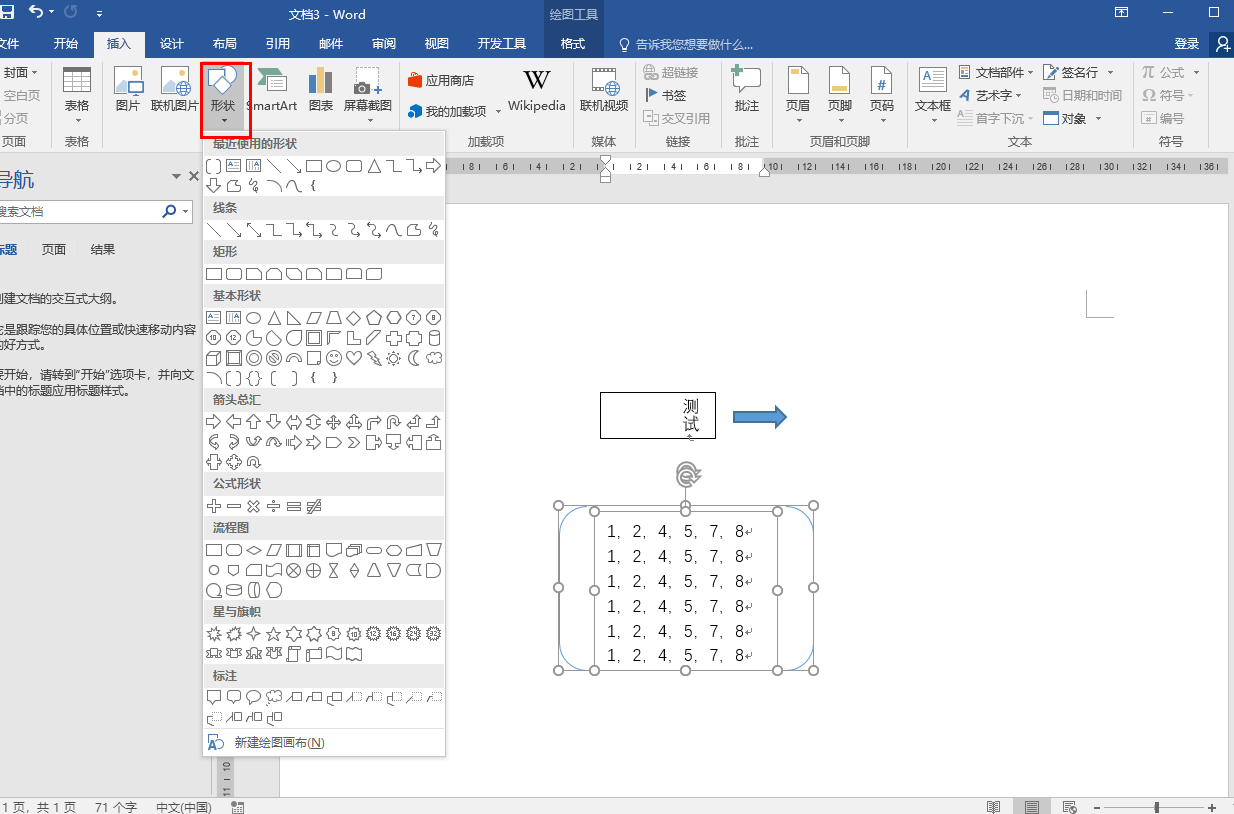Click the 搜索文档 search document field

coord(78,212)
